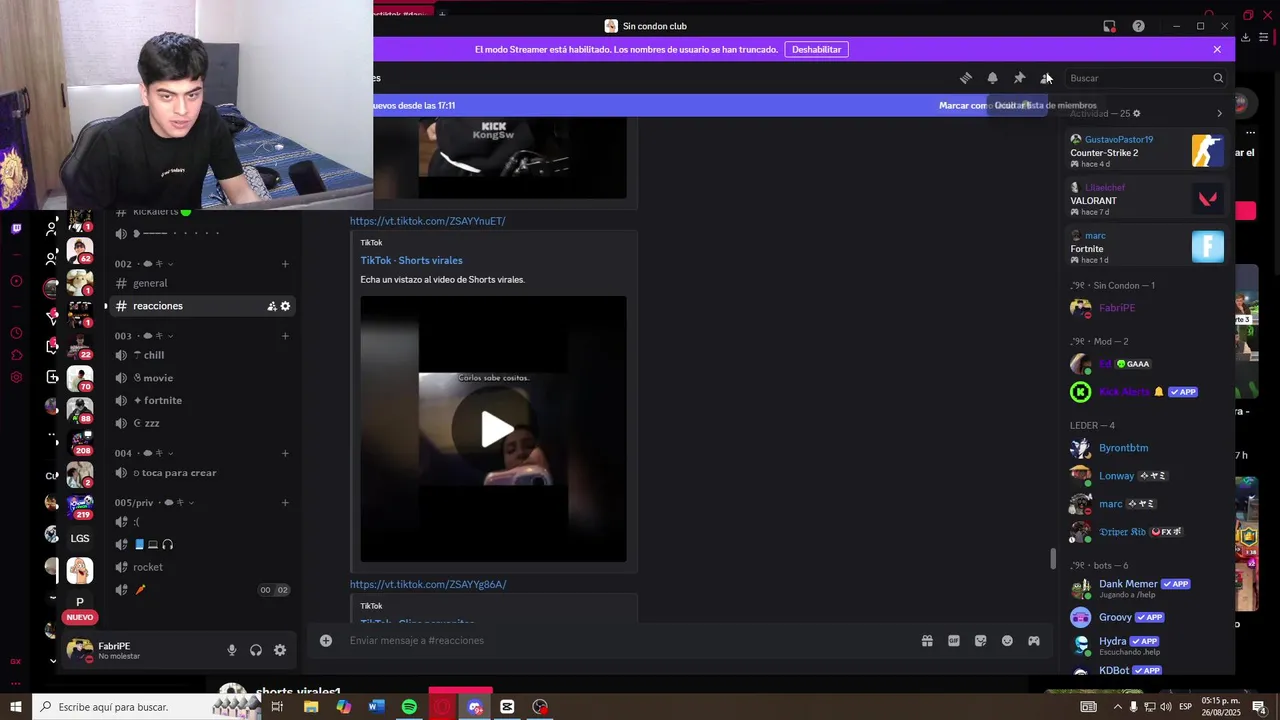Screen dimensions: 1280x720
Task: Open user settings gear next to FabriPE
Action: [x=280, y=650]
